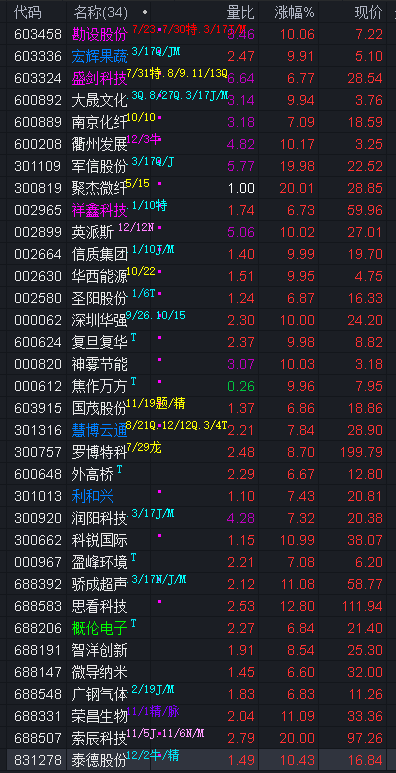Click the 7/29龙 tag on 罗博特科
The height and width of the screenshot is (773, 396).
pos(144,447)
